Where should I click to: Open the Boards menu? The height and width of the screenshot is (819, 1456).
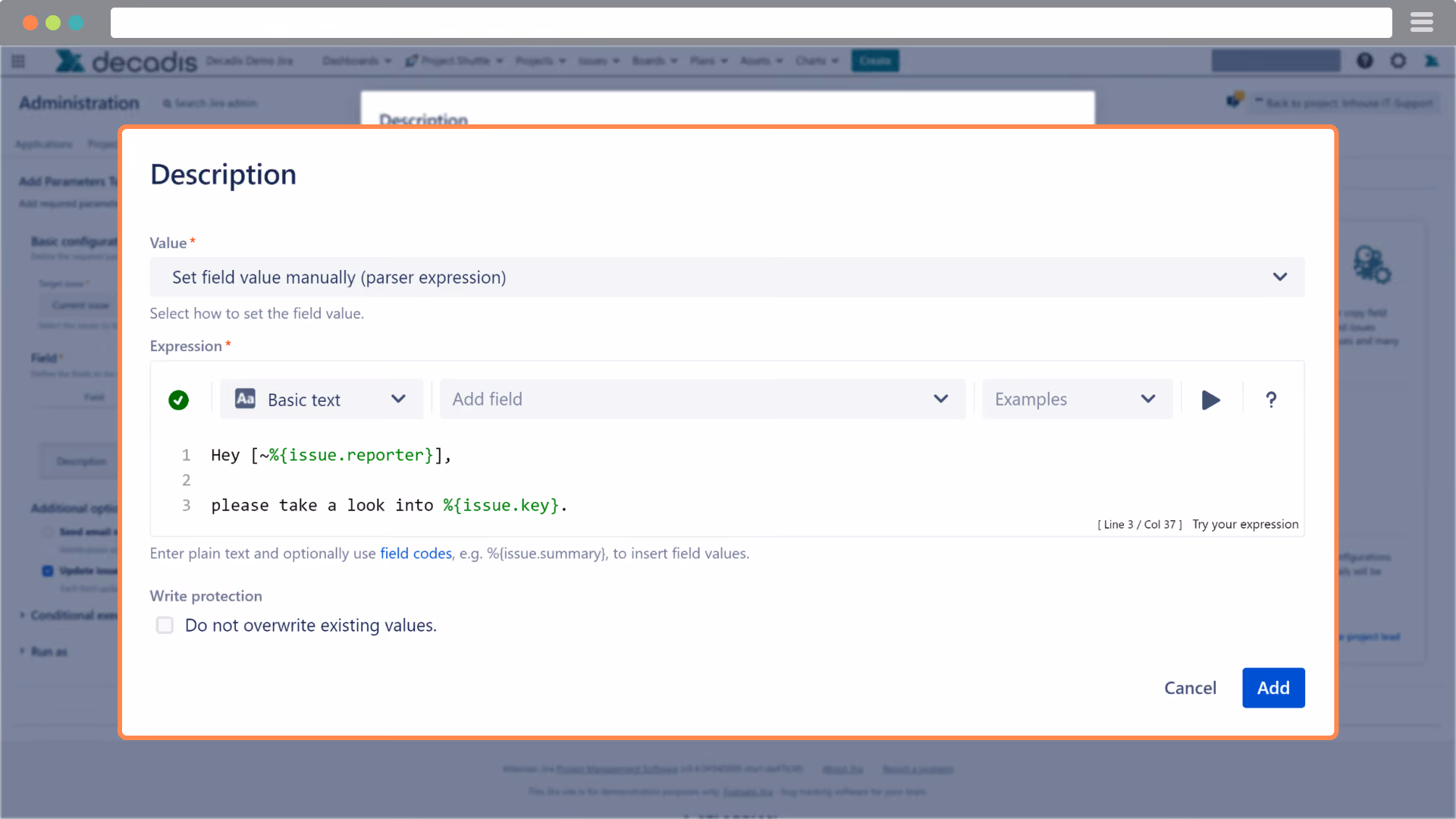pyautogui.click(x=654, y=61)
